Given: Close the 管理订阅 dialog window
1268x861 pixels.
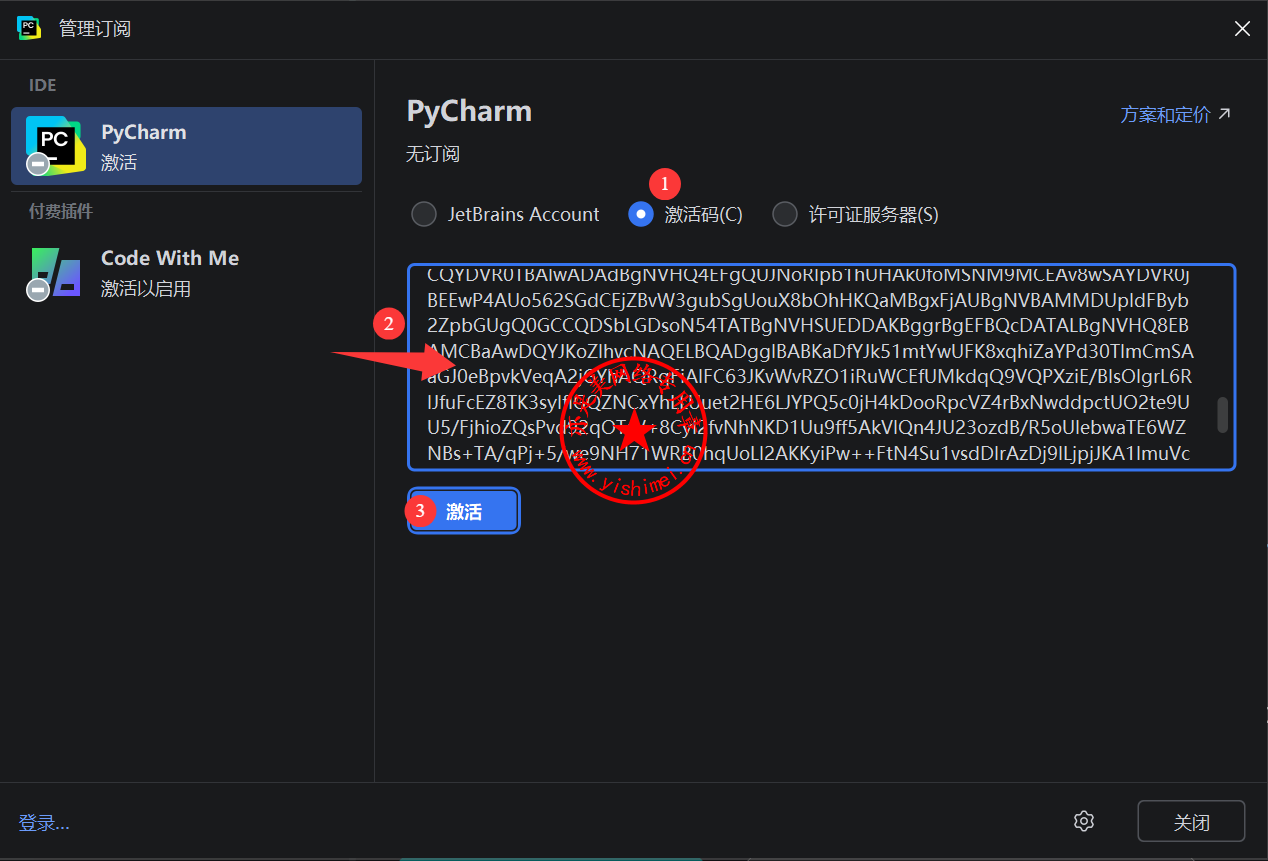Looking at the screenshot, I should click(x=1242, y=29).
